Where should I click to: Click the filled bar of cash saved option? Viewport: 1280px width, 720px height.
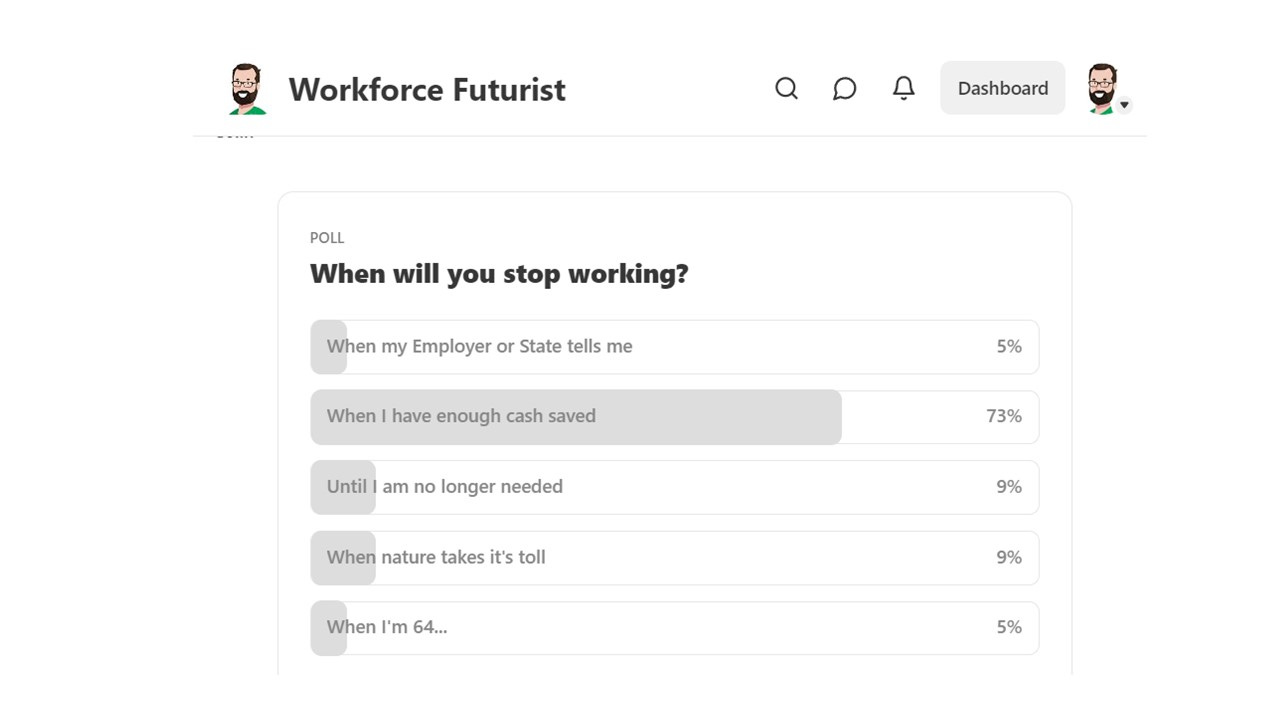(576, 417)
